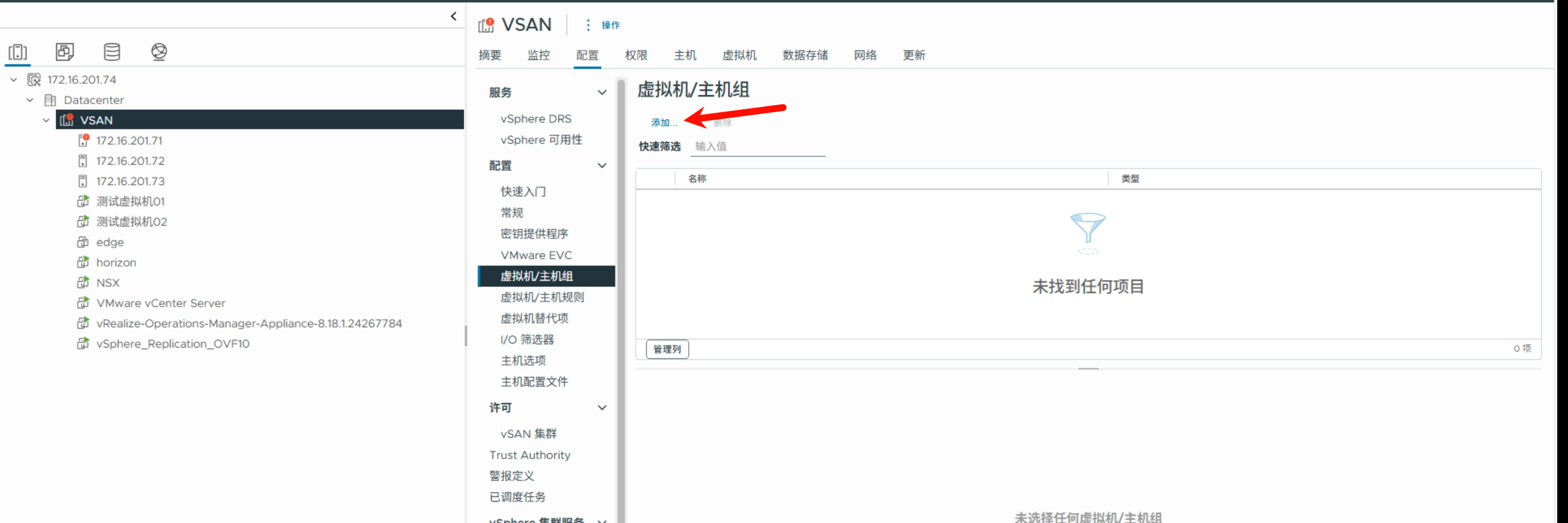This screenshot has width=1568, height=523.
Task: Open VMware EVC page
Action: pyautogui.click(x=536, y=255)
